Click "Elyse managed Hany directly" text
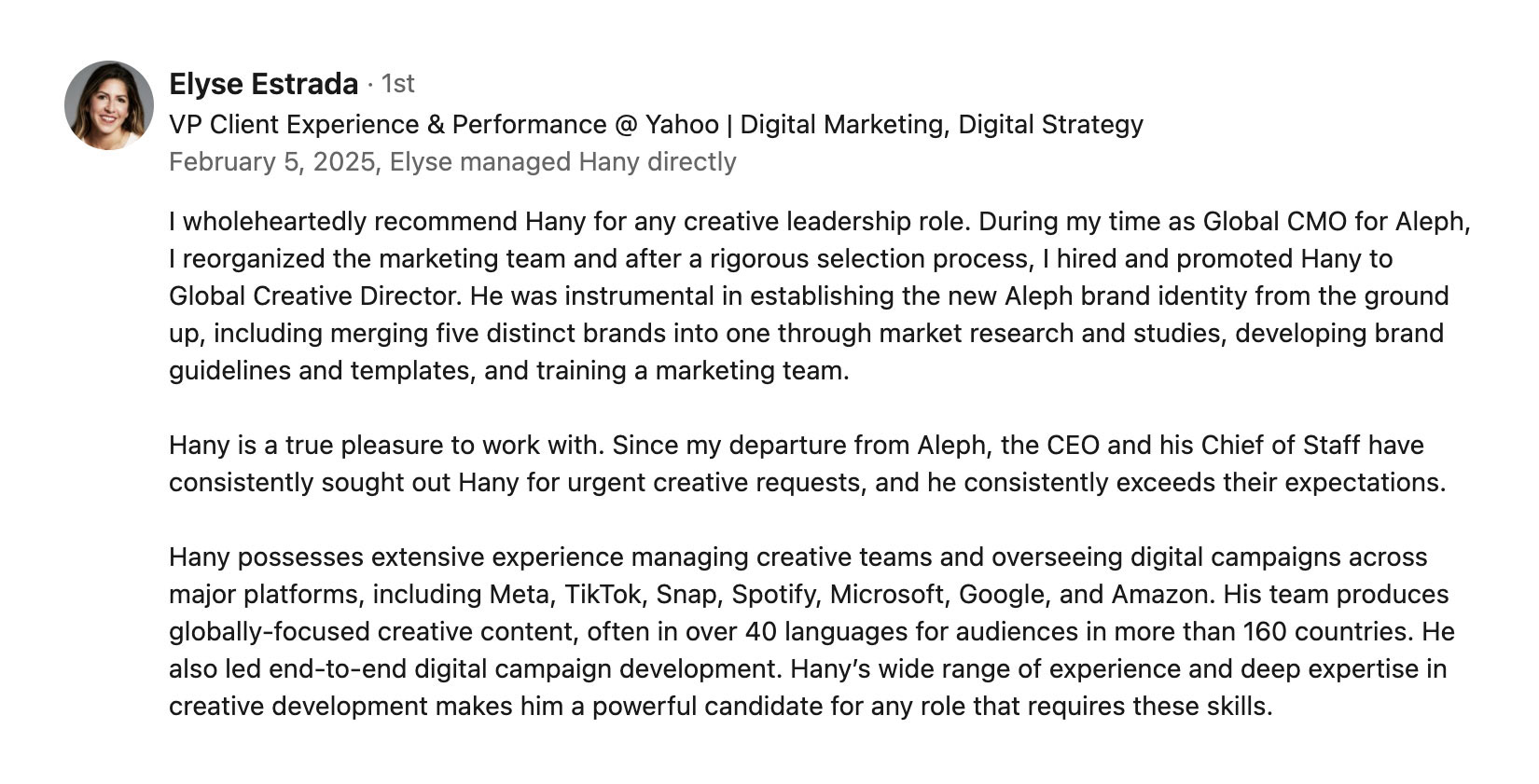Viewport: 1539px width, 784px height. (x=562, y=161)
